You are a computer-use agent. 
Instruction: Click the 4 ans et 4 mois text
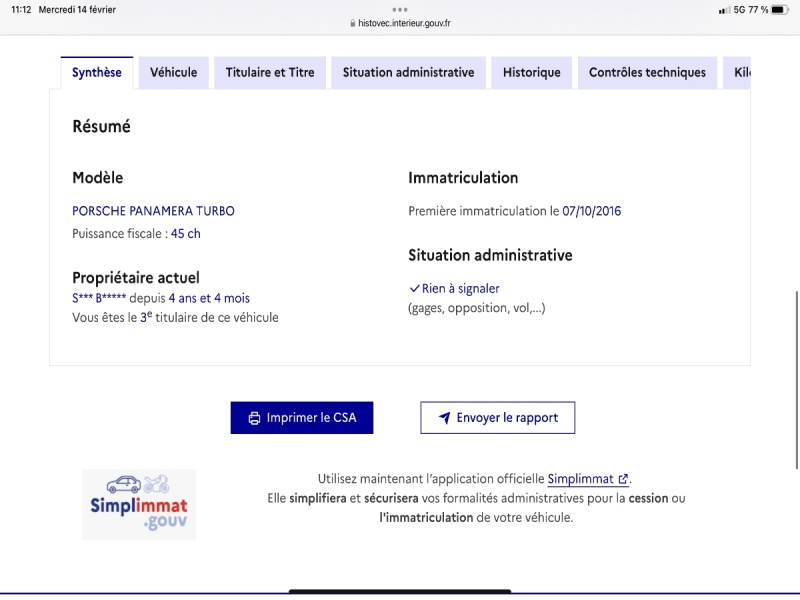pyautogui.click(x=209, y=298)
